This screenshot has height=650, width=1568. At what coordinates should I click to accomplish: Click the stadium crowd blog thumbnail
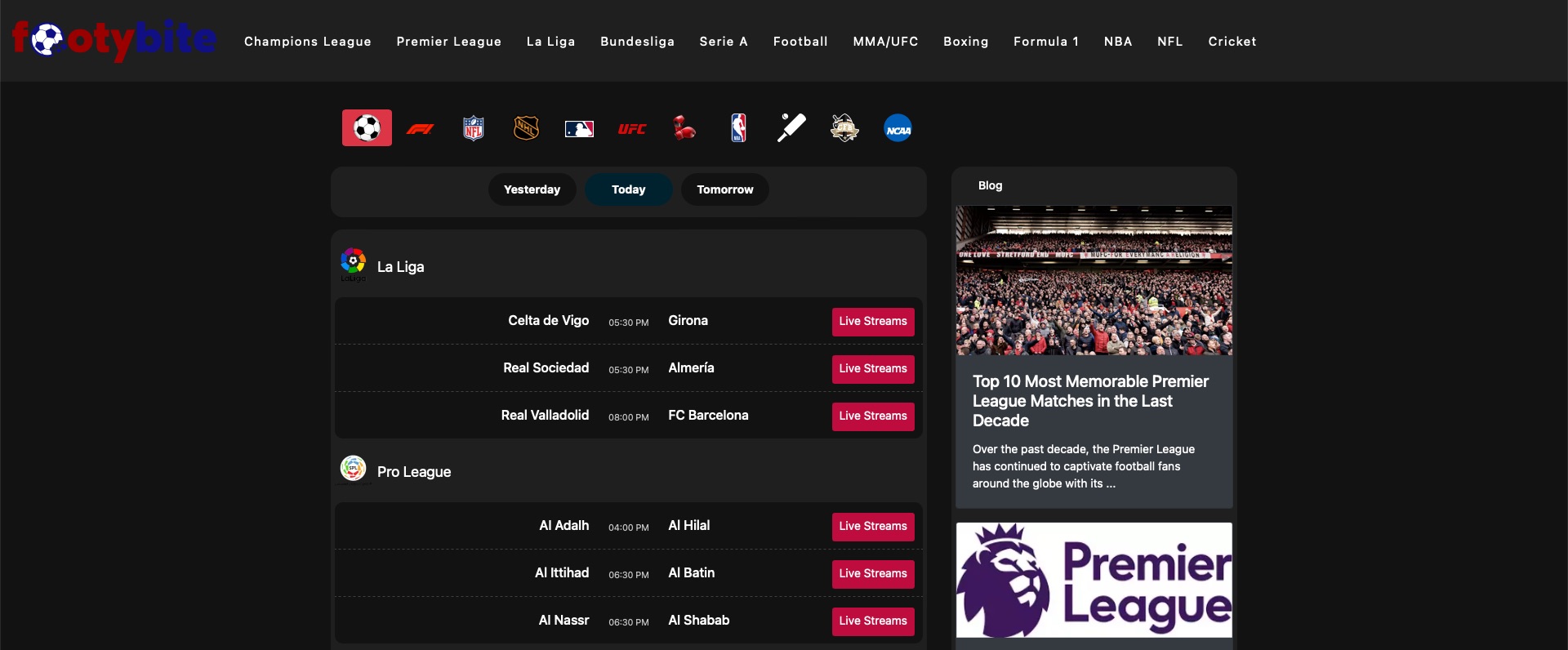[x=1094, y=280]
